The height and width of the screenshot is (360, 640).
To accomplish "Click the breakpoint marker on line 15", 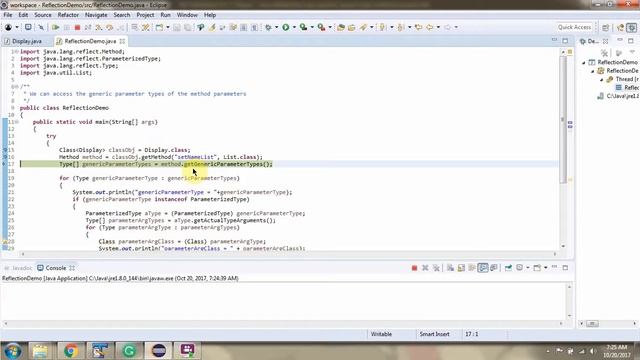I will pos(4,150).
